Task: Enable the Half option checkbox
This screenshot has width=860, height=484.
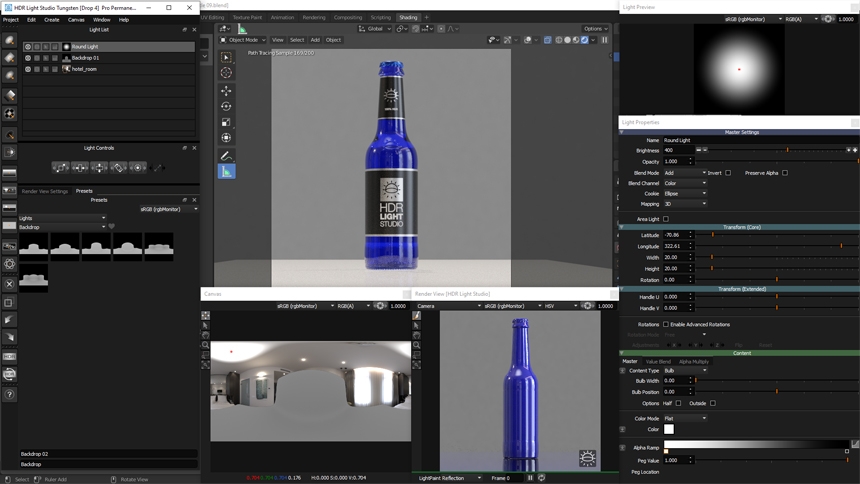Action: pos(678,403)
